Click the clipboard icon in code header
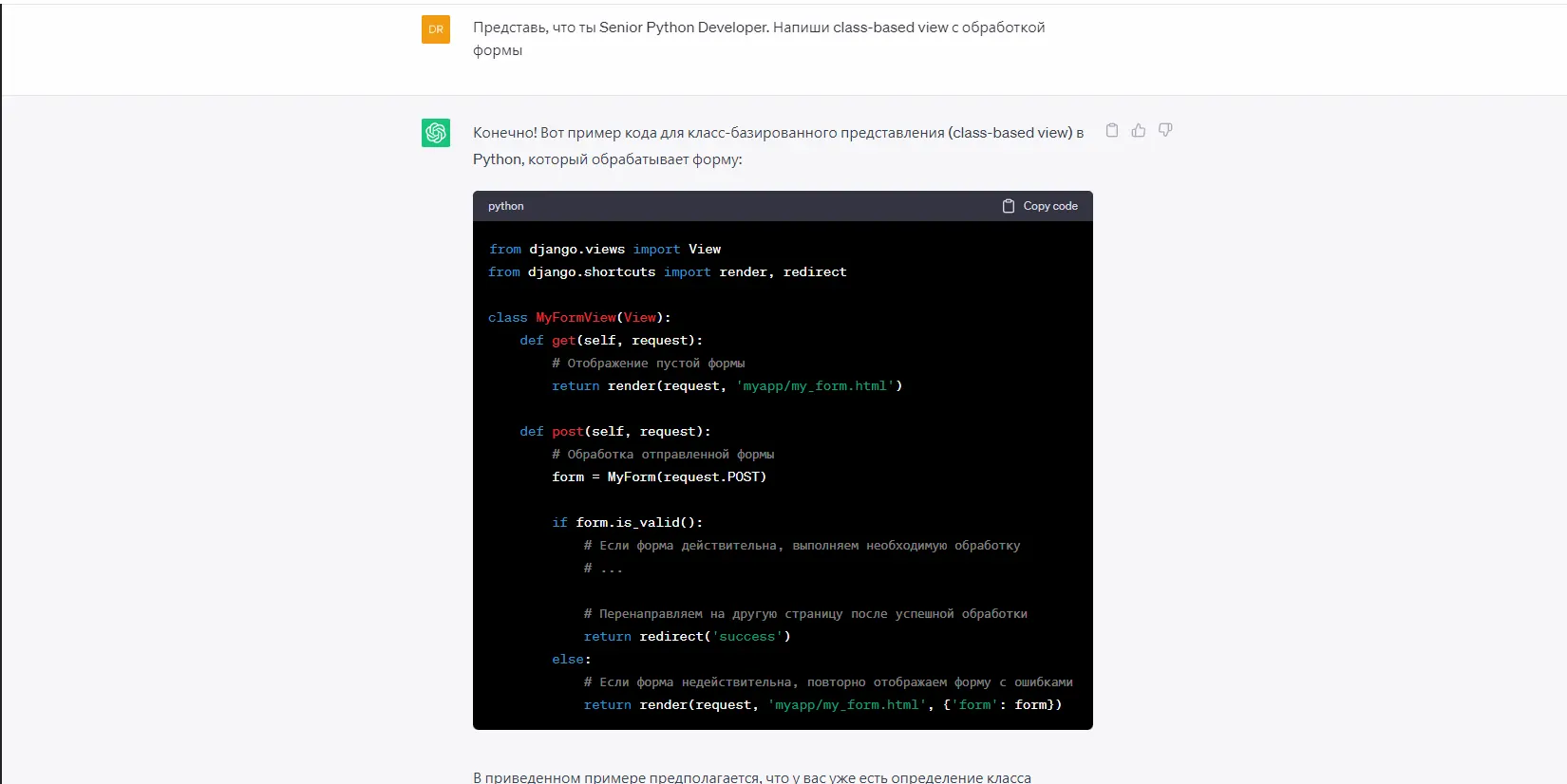 point(1009,206)
